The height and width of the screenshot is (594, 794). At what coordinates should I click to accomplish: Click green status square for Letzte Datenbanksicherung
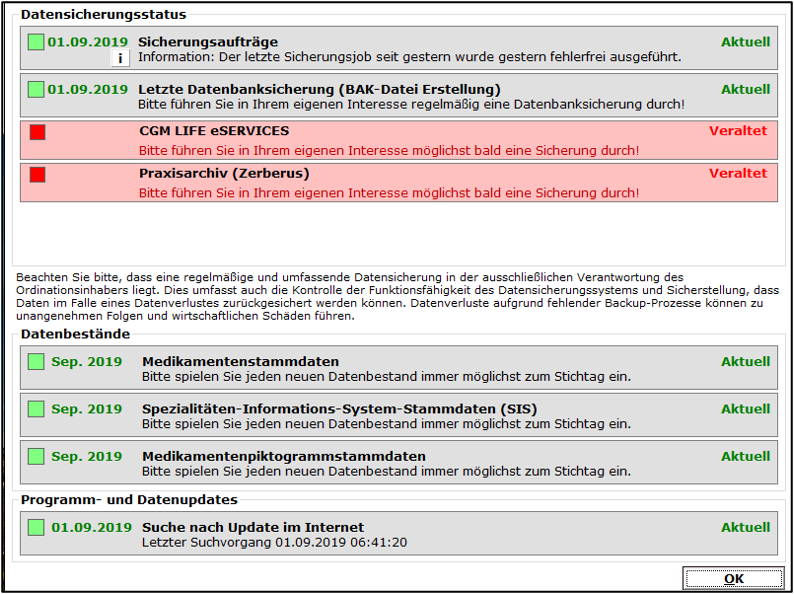pyautogui.click(x=36, y=89)
